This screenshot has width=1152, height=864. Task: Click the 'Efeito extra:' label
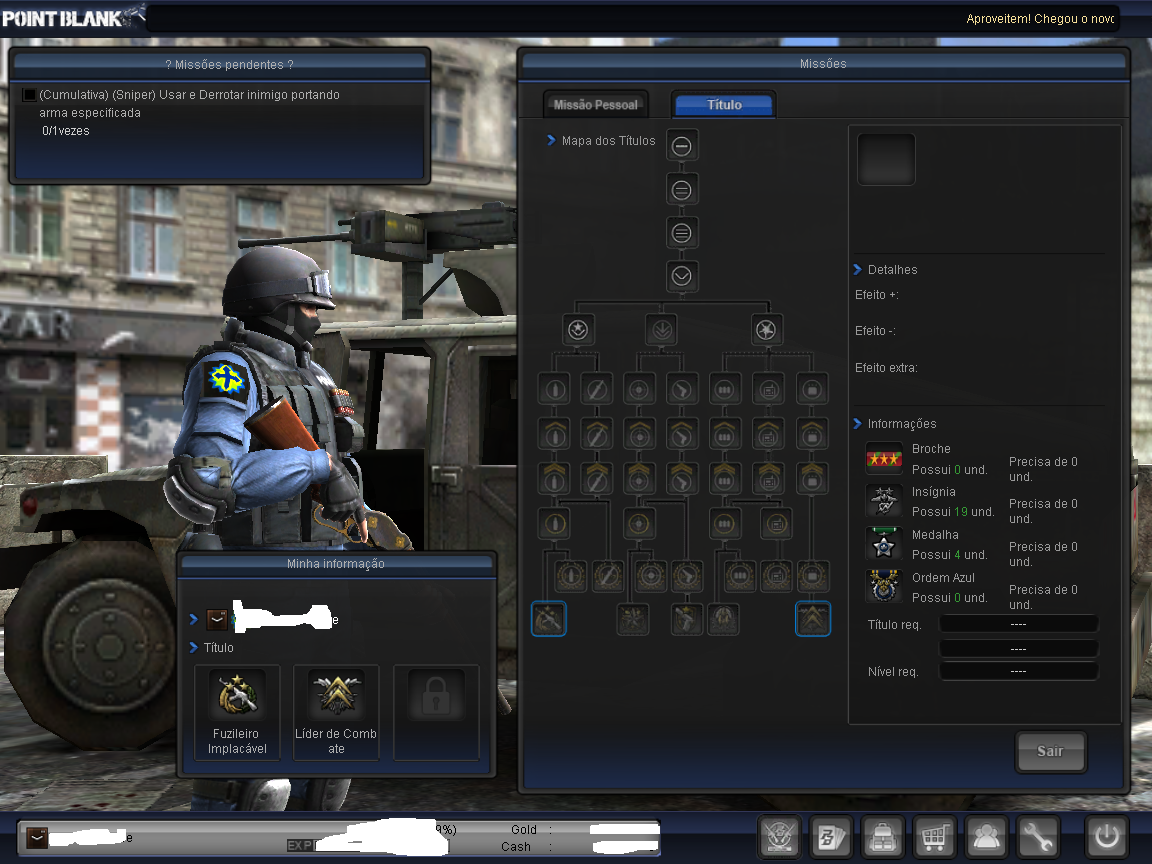[886, 367]
